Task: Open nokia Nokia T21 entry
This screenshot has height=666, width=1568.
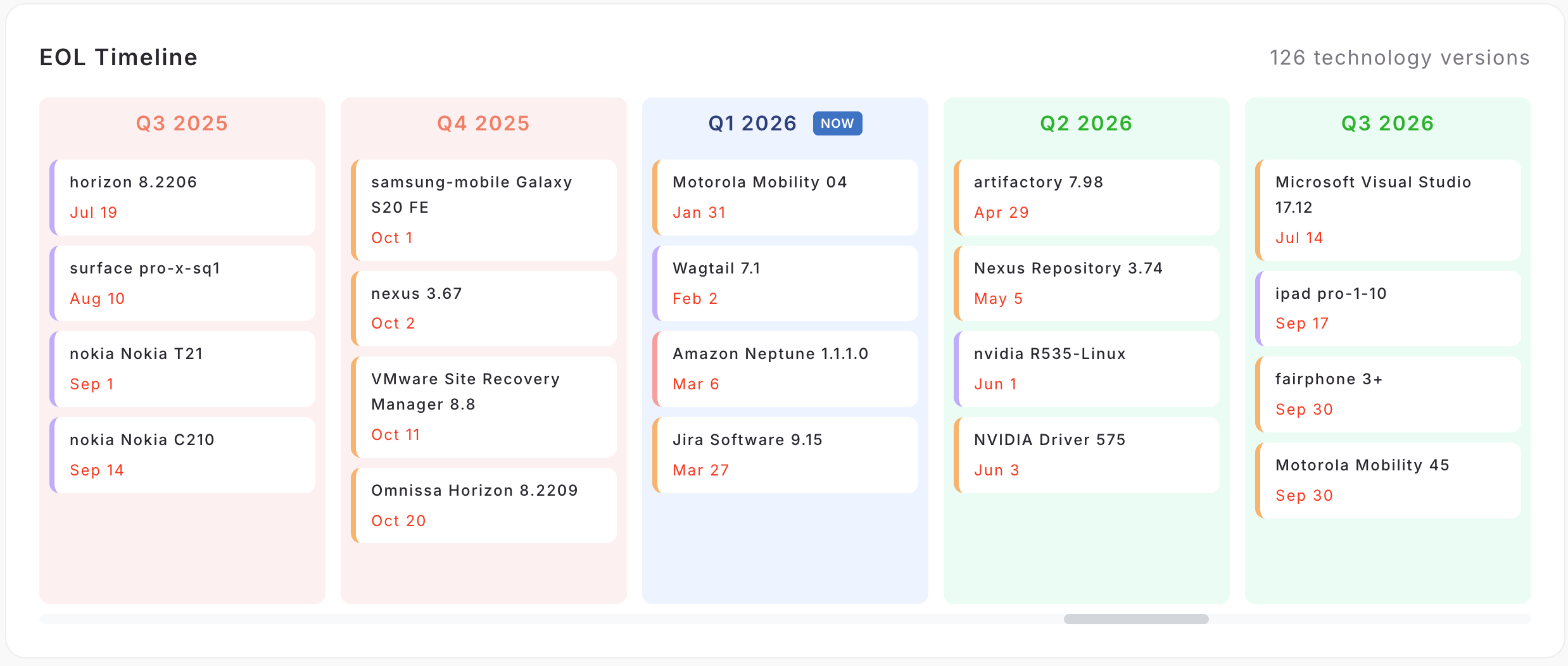Action: [x=182, y=369]
